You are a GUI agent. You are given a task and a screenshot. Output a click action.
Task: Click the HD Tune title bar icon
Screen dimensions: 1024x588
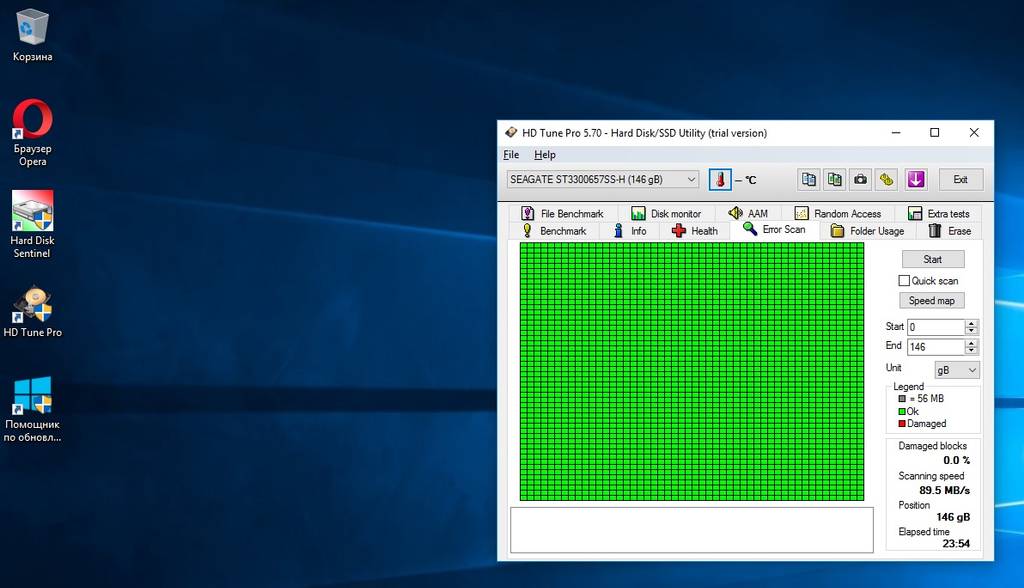point(511,133)
